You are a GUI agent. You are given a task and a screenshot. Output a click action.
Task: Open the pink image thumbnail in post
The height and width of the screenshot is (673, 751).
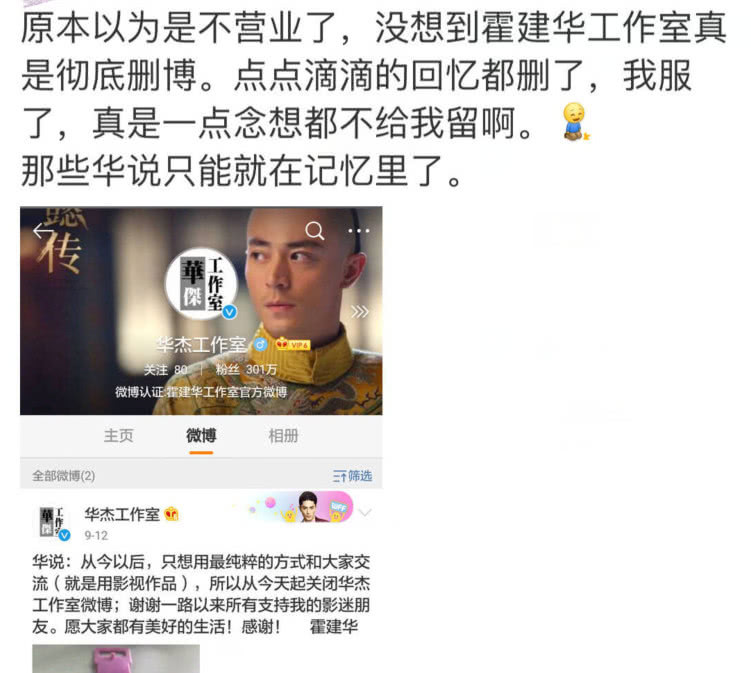coord(116,659)
